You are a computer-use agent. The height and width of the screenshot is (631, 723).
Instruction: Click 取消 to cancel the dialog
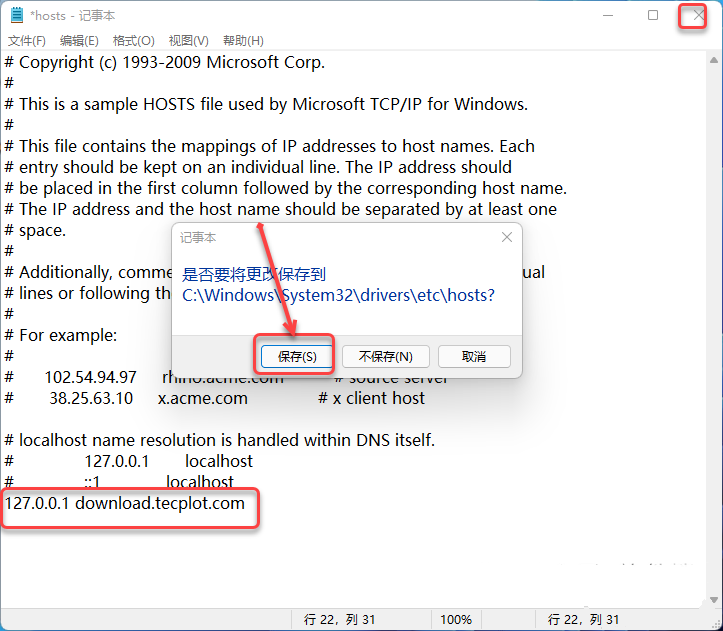[474, 357]
